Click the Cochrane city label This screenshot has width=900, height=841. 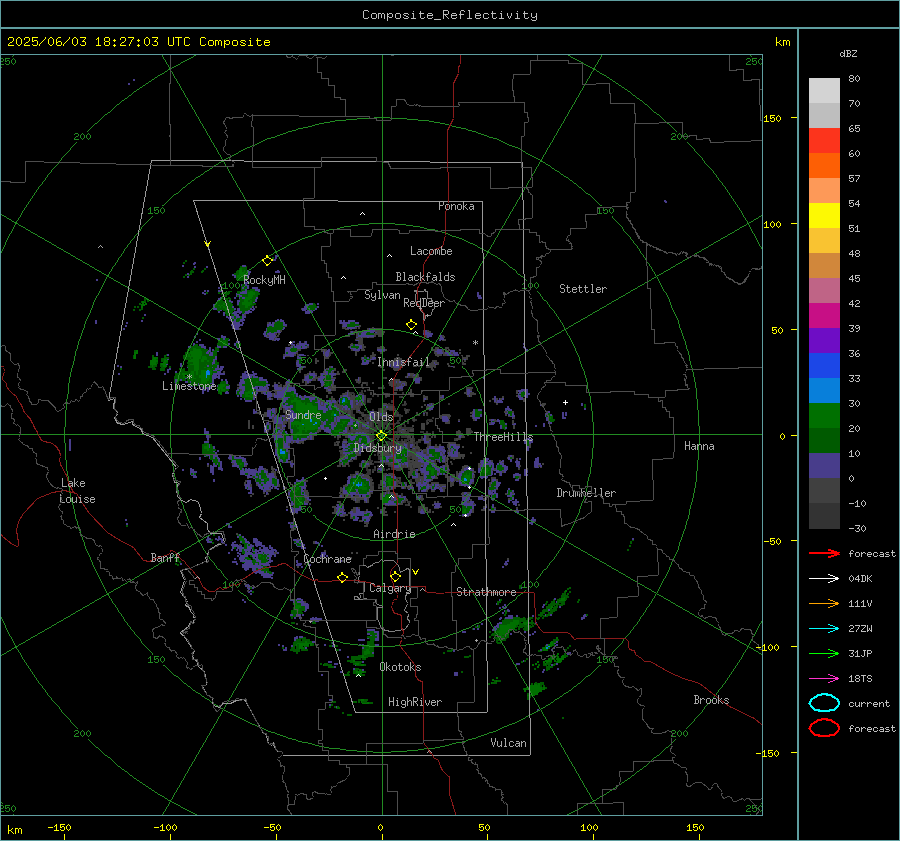(x=327, y=559)
